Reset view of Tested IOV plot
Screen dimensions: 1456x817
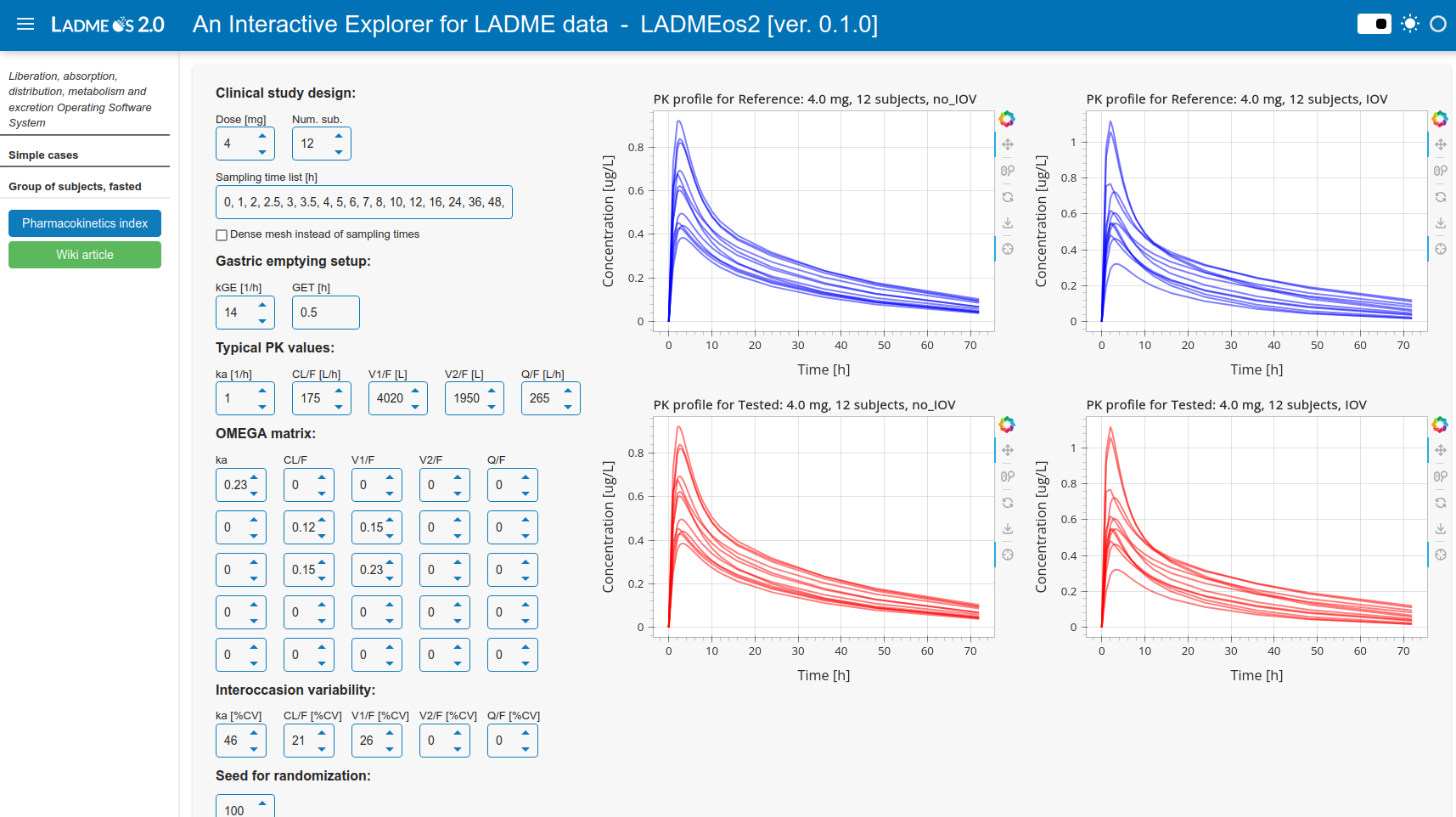(x=1441, y=503)
